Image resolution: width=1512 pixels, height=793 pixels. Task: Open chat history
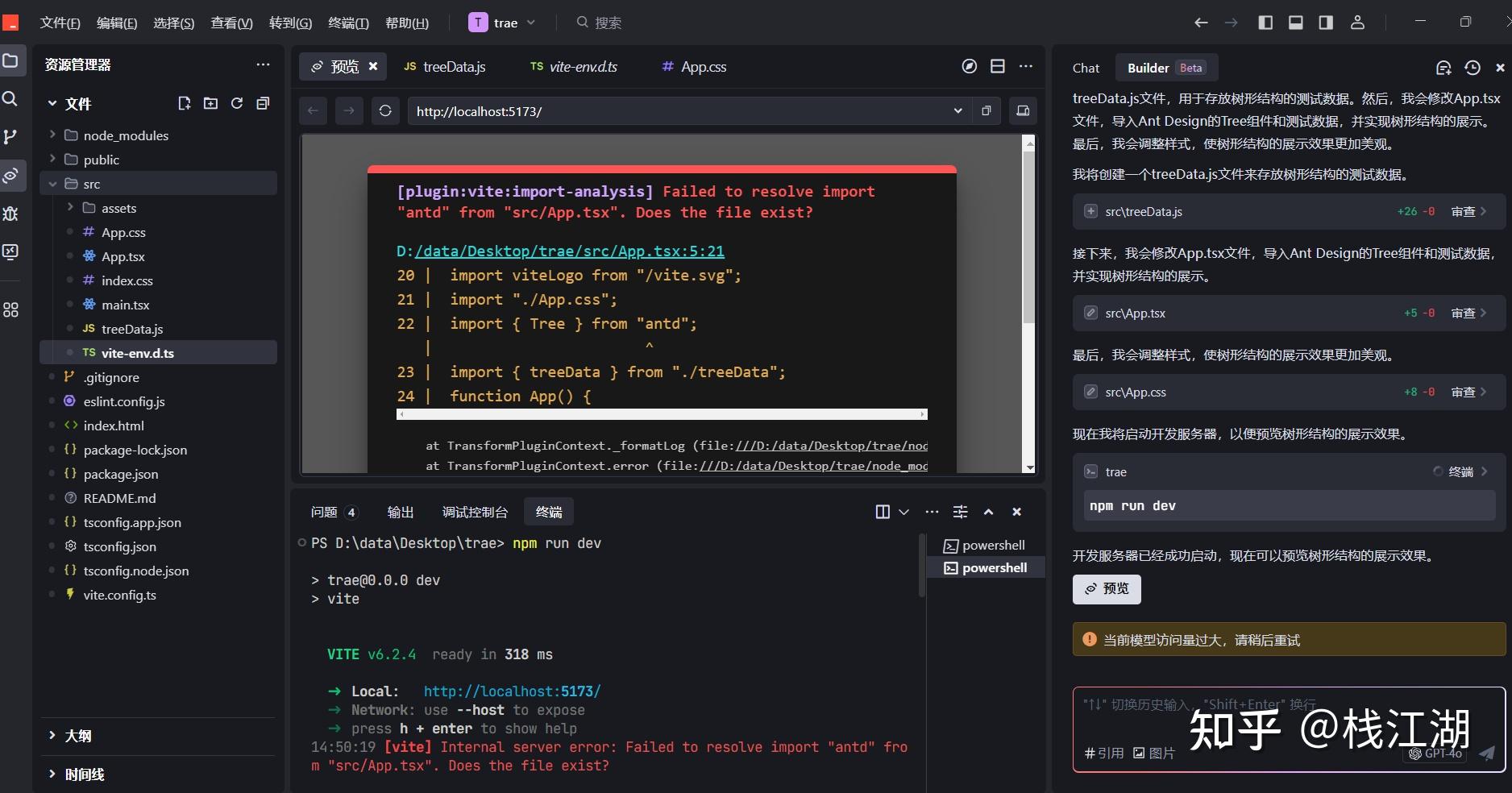[x=1473, y=68]
